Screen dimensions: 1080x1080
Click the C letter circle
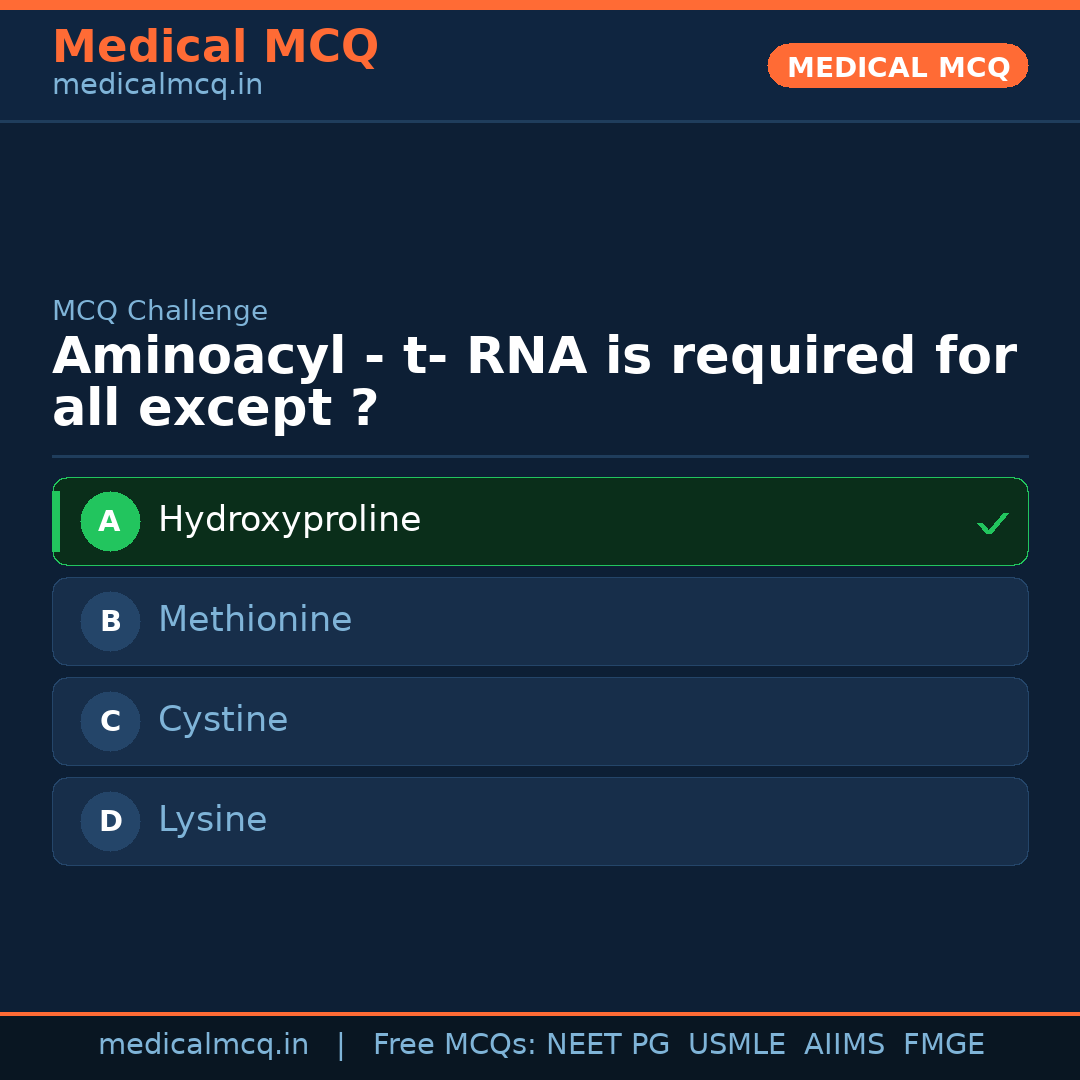(x=110, y=721)
